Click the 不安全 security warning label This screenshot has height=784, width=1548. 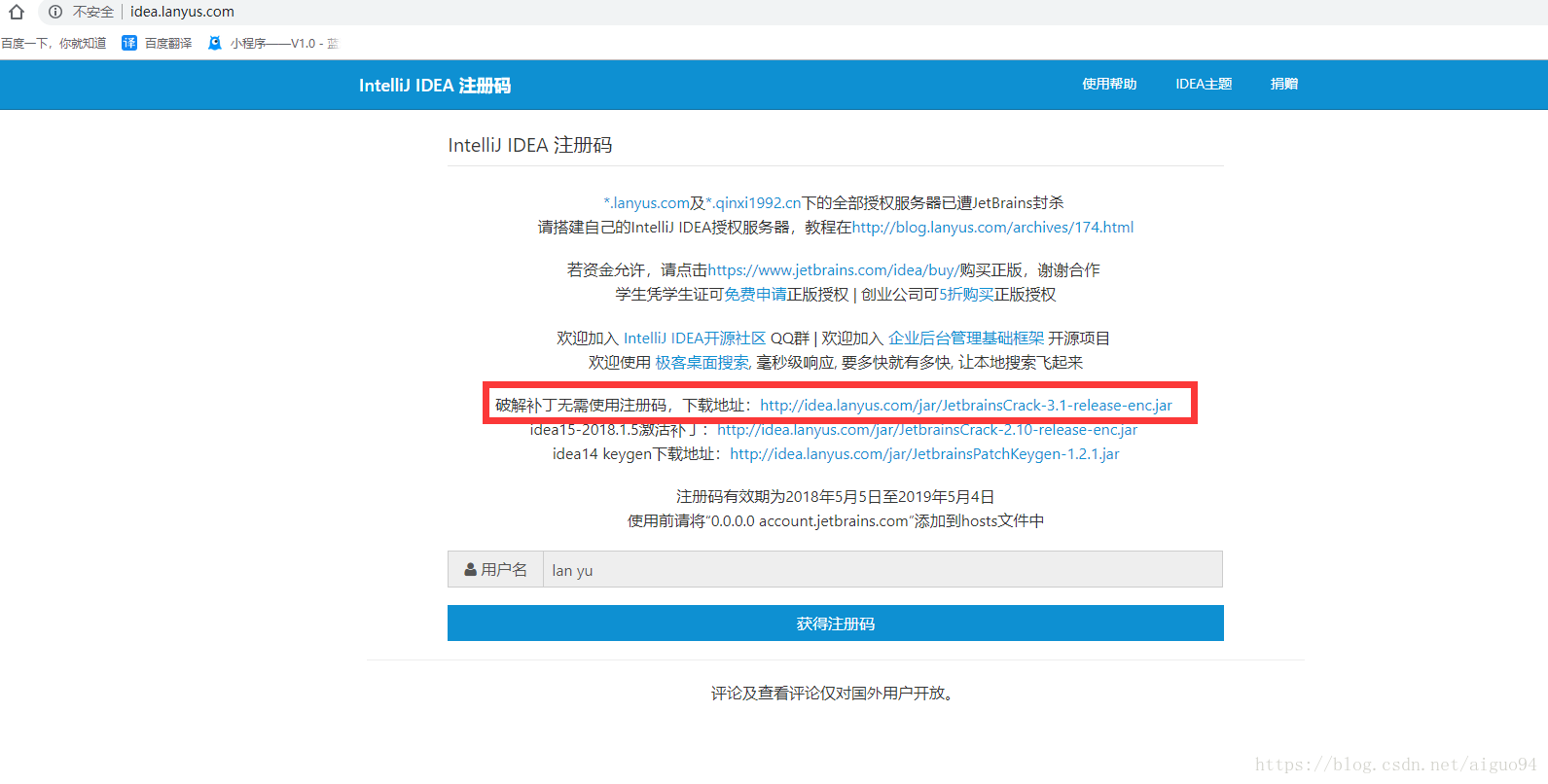[93, 12]
